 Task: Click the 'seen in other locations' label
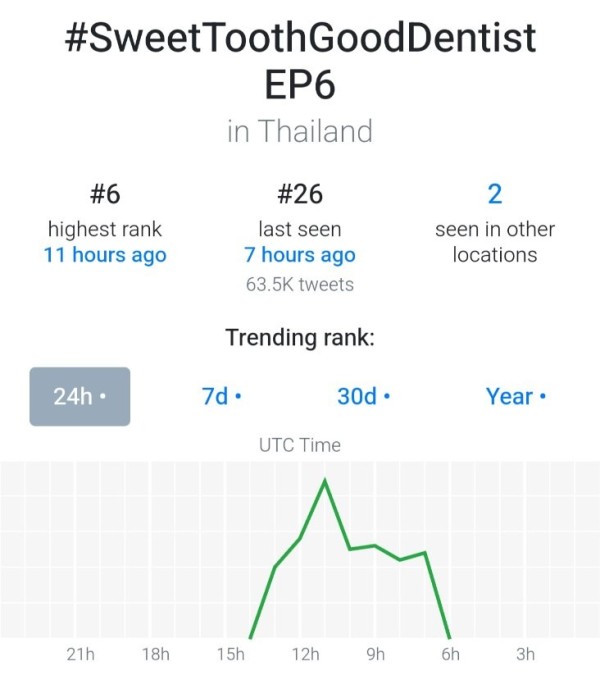pos(495,242)
